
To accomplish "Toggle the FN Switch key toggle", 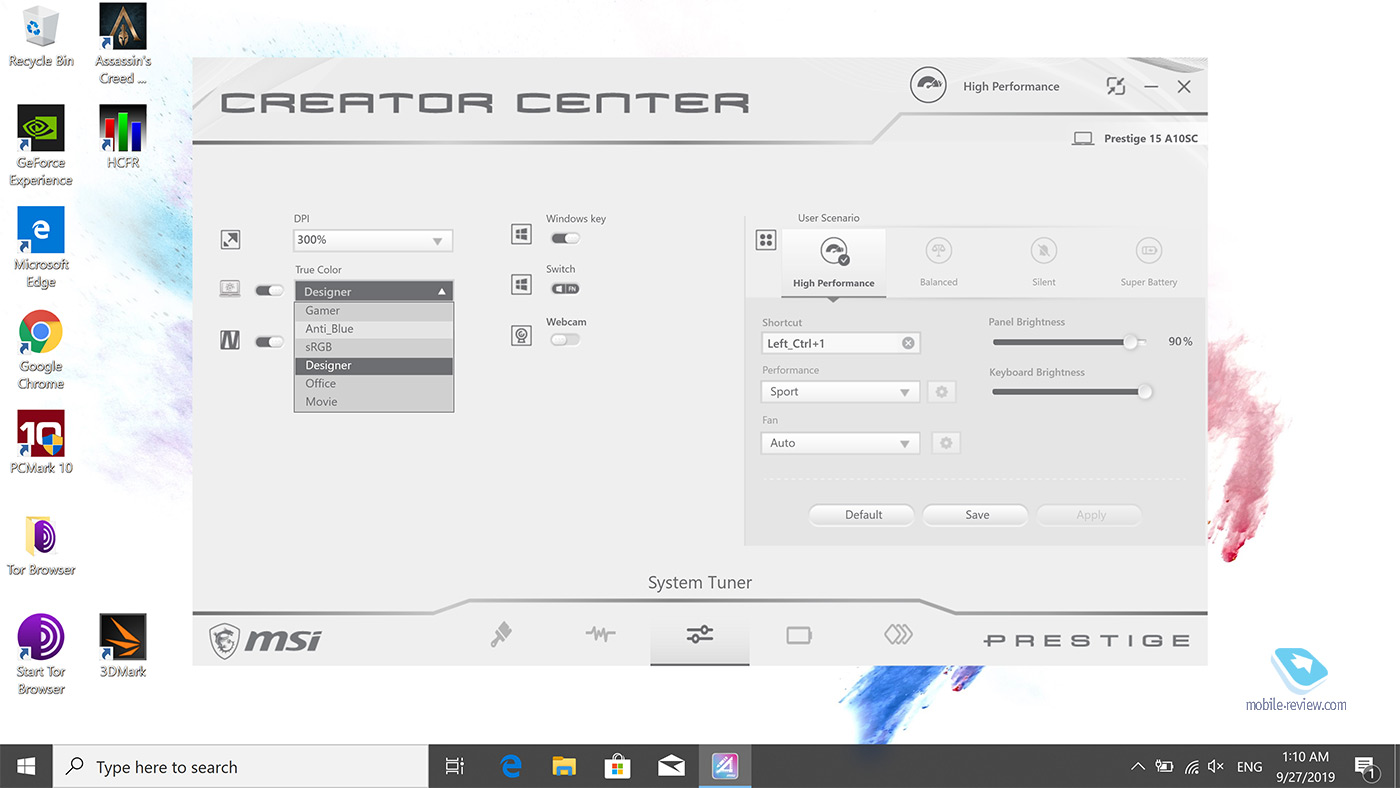I will [565, 288].
